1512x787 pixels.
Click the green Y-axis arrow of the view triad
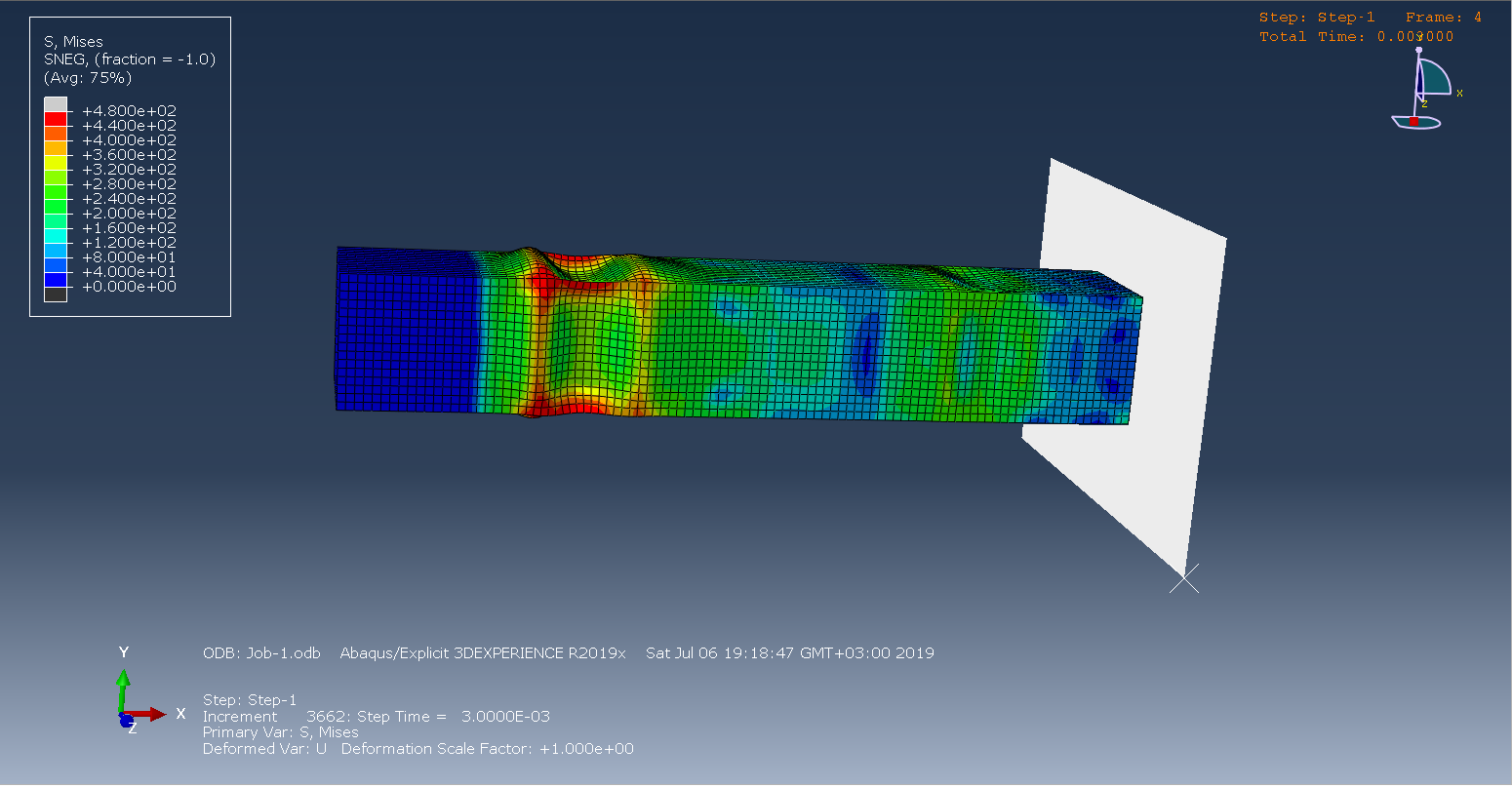(123, 690)
